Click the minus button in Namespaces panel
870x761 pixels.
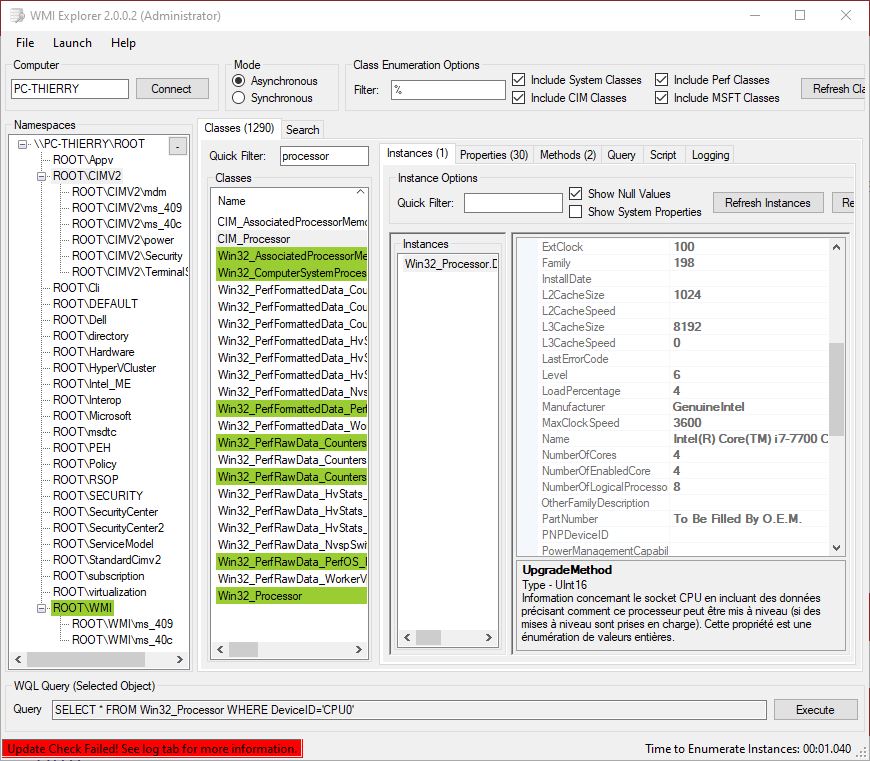coord(177,147)
